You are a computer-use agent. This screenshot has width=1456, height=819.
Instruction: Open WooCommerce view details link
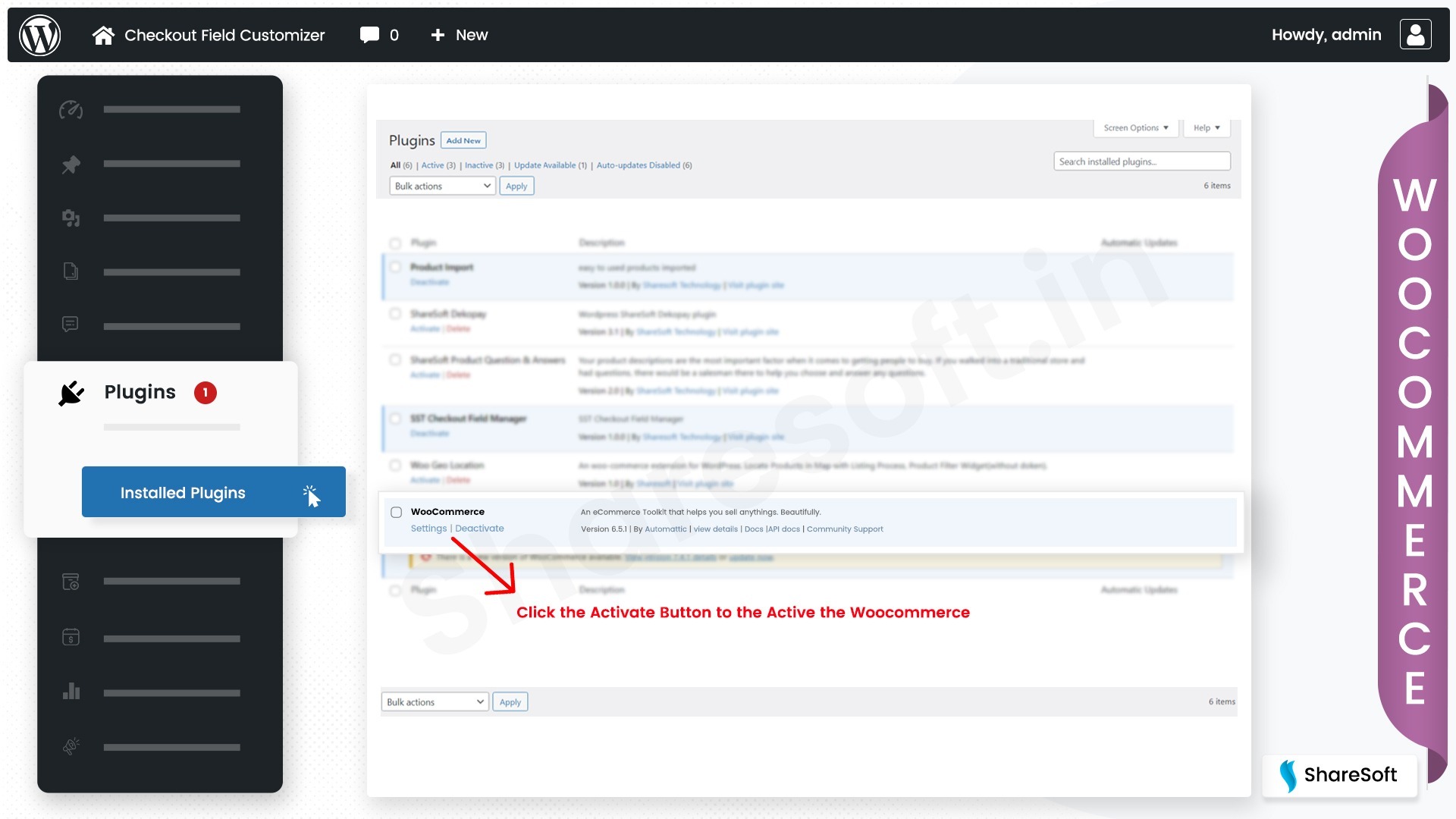(x=716, y=529)
